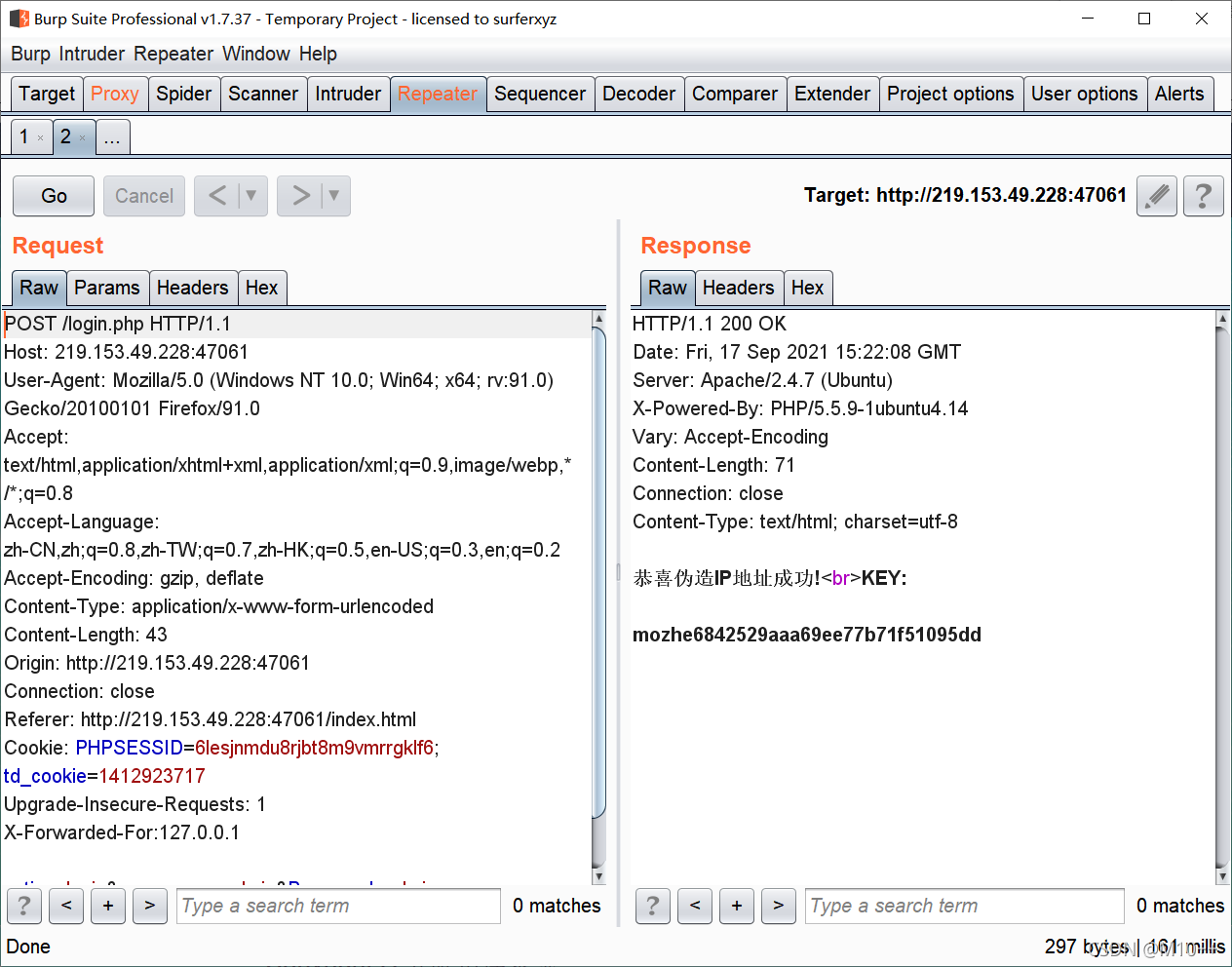
Task: Open the User options tab
Action: (1084, 94)
